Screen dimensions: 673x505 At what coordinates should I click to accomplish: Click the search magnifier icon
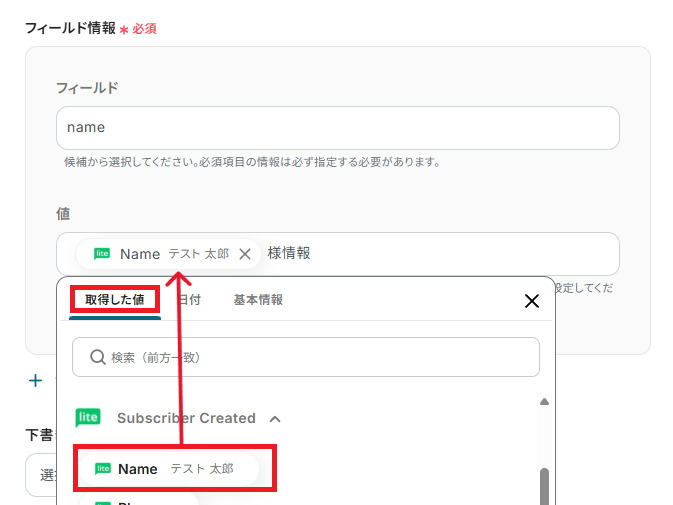(x=98, y=357)
